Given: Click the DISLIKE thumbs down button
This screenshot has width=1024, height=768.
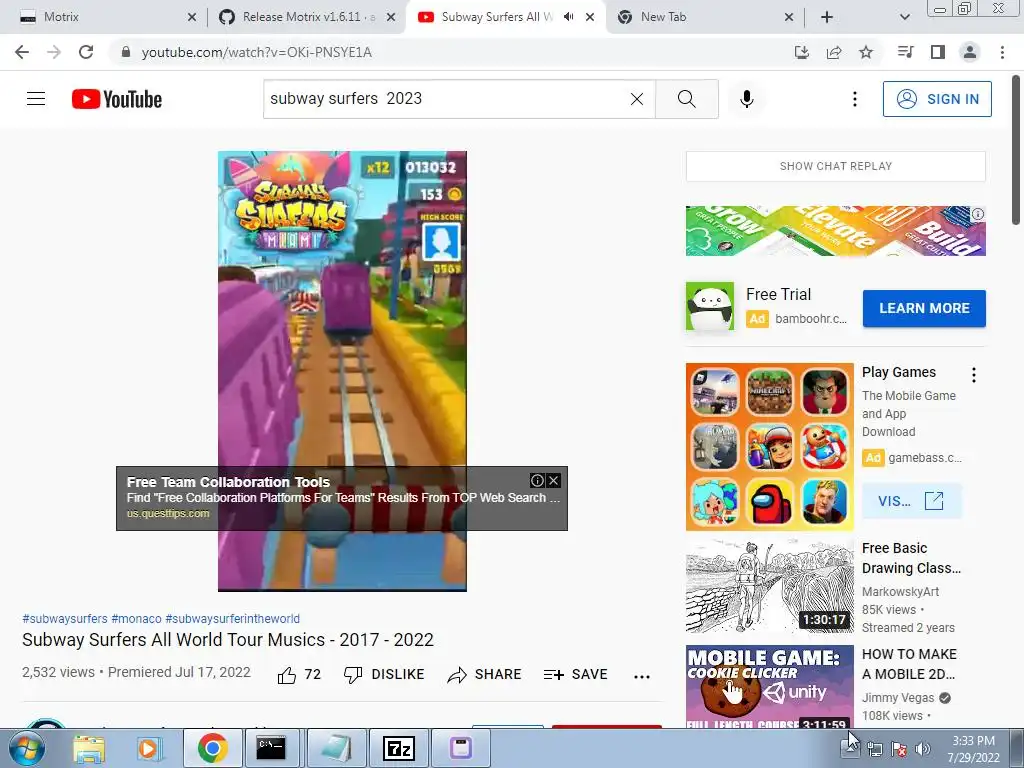Looking at the screenshot, I should coord(384,675).
